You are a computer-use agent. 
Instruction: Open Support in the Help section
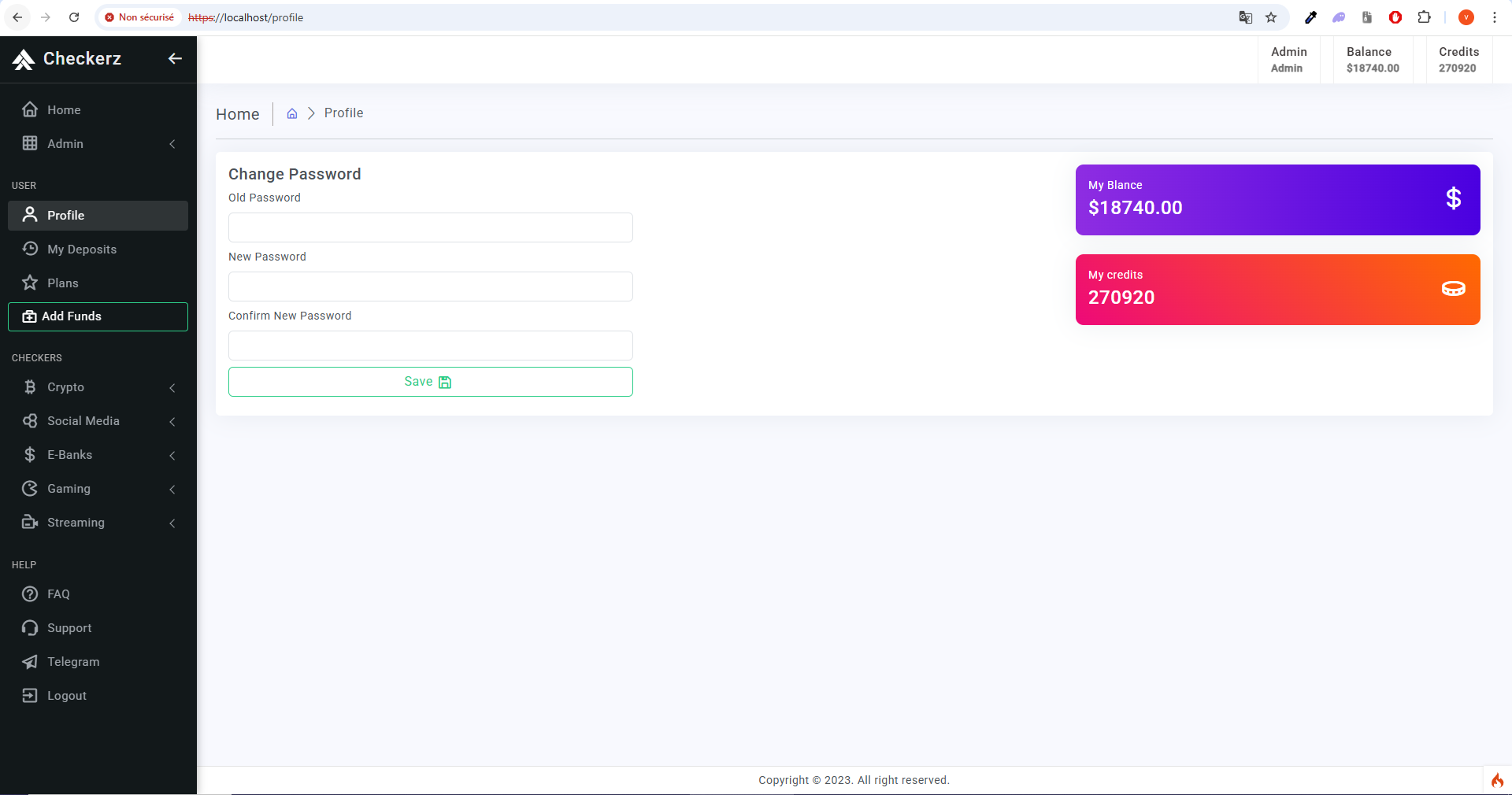(x=98, y=628)
